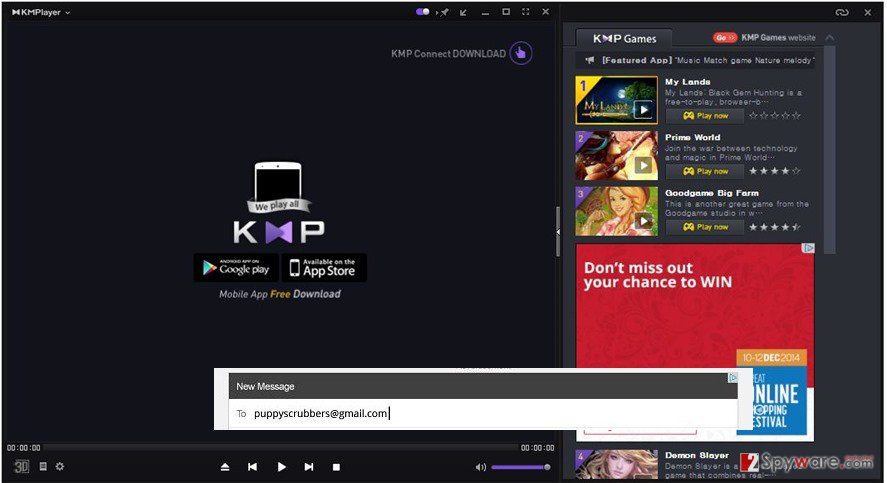Click the App Store badge
Viewport: 887px width, 483px height.
point(324,268)
